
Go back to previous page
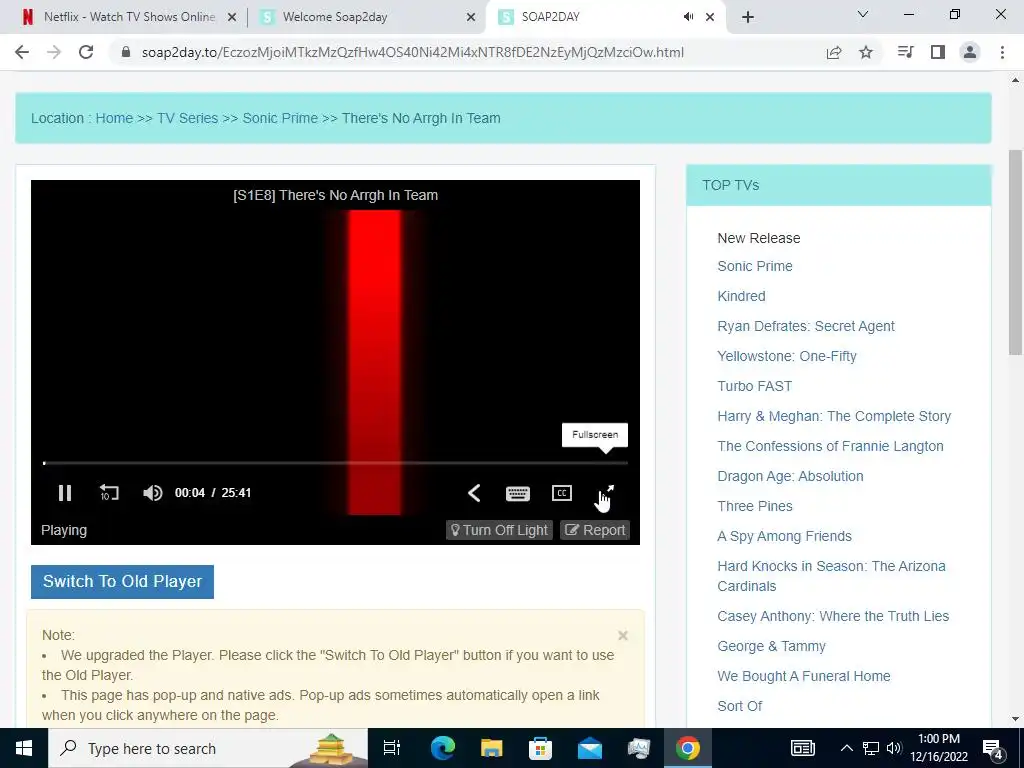click(x=22, y=52)
